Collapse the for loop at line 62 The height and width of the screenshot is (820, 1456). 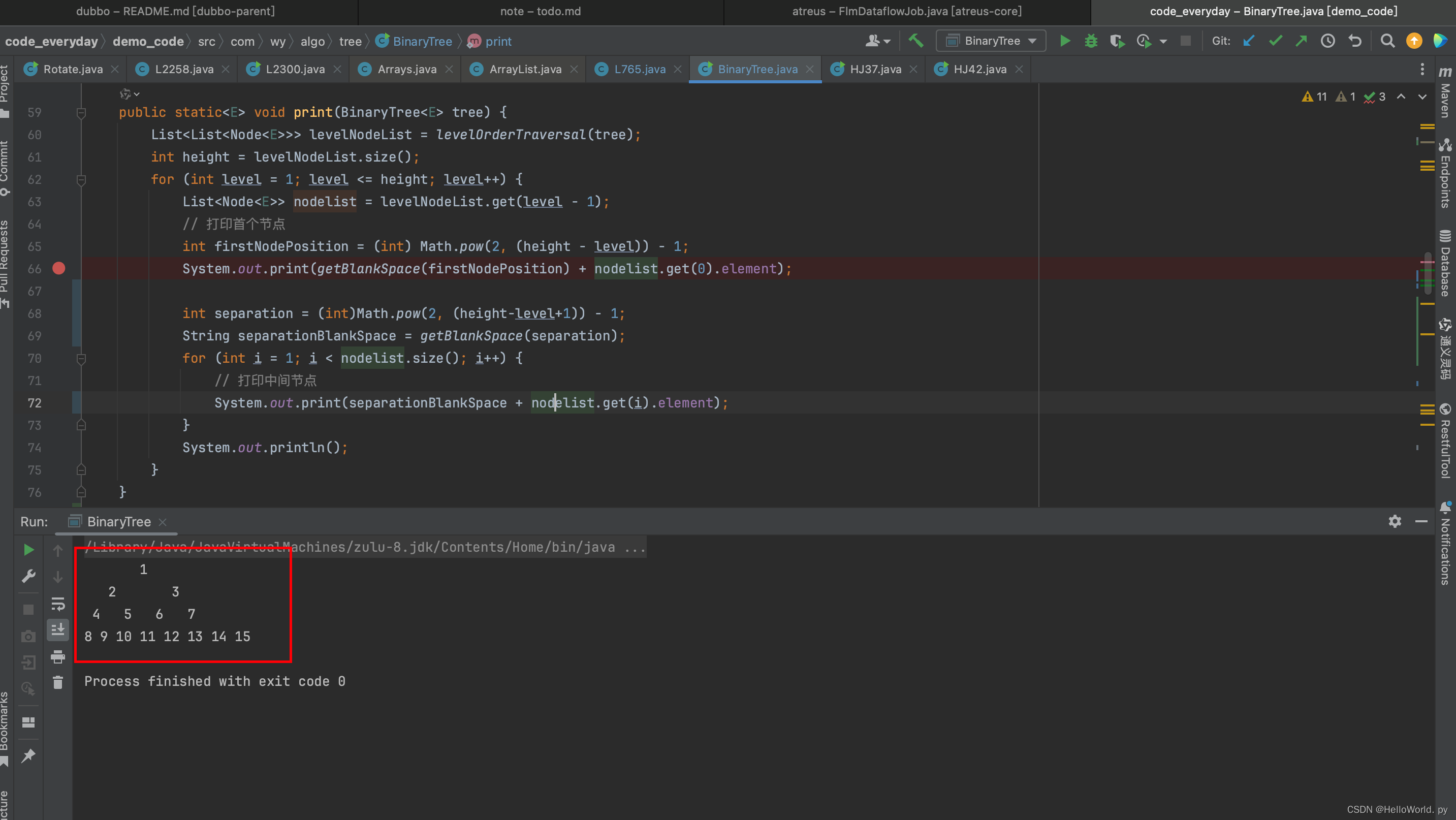(81, 180)
